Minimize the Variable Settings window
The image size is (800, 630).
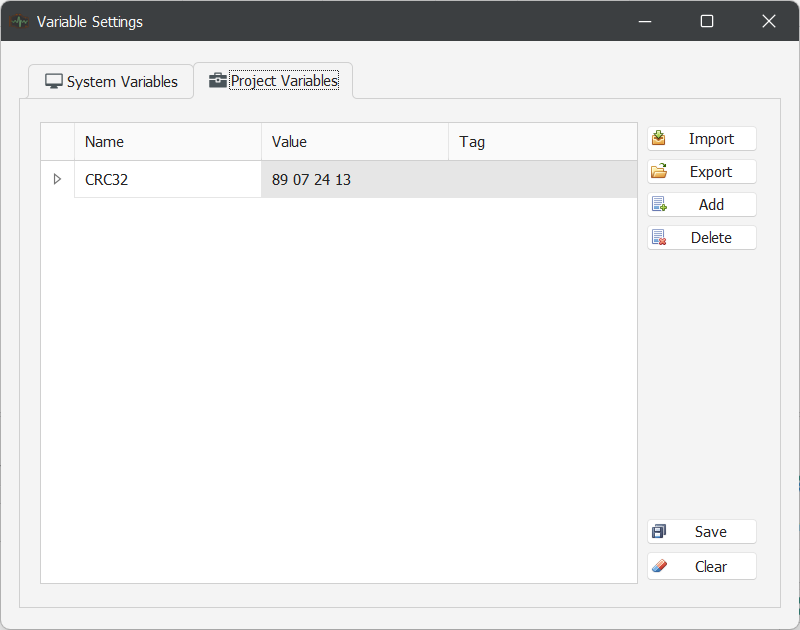(645, 21)
